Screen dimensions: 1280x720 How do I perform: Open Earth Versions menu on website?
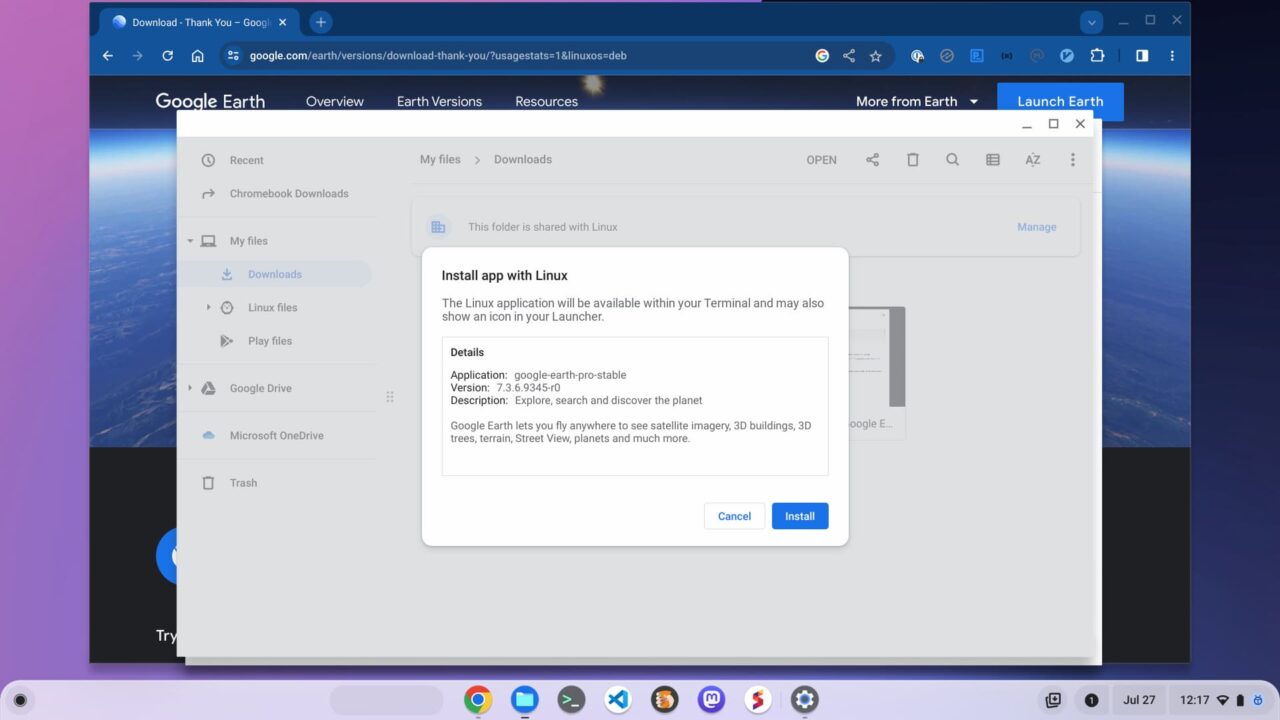pos(439,101)
